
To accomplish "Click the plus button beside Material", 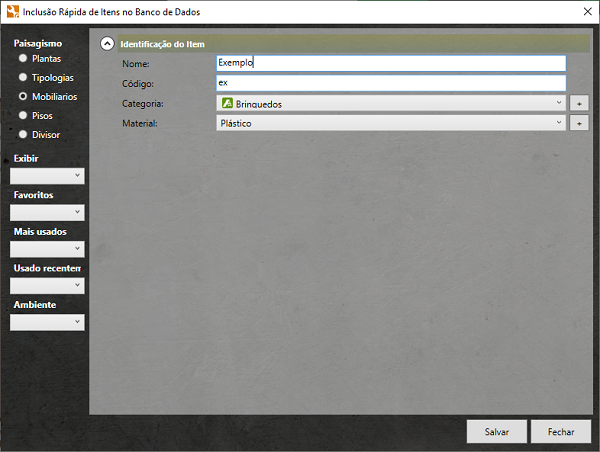I will [x=578, y=123].
